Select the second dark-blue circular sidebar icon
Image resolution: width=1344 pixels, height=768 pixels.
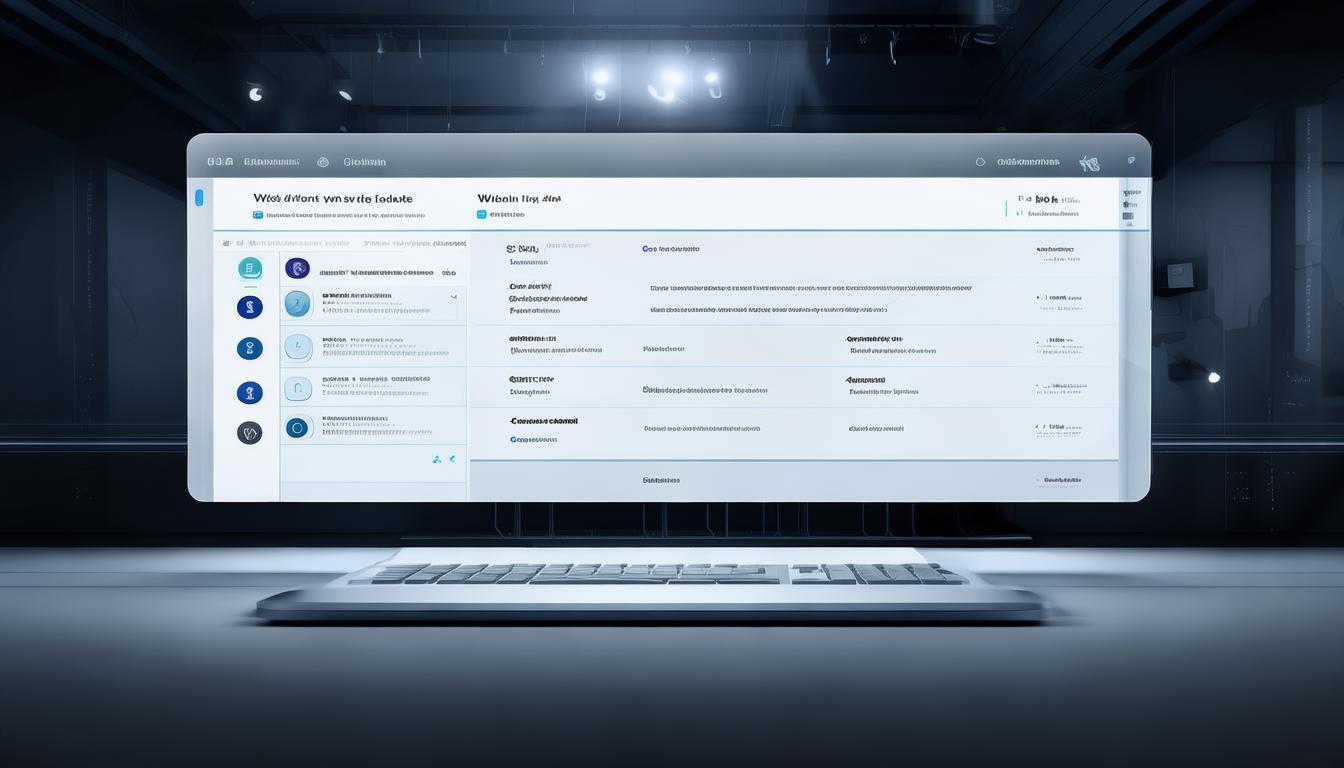pos(250,307)
